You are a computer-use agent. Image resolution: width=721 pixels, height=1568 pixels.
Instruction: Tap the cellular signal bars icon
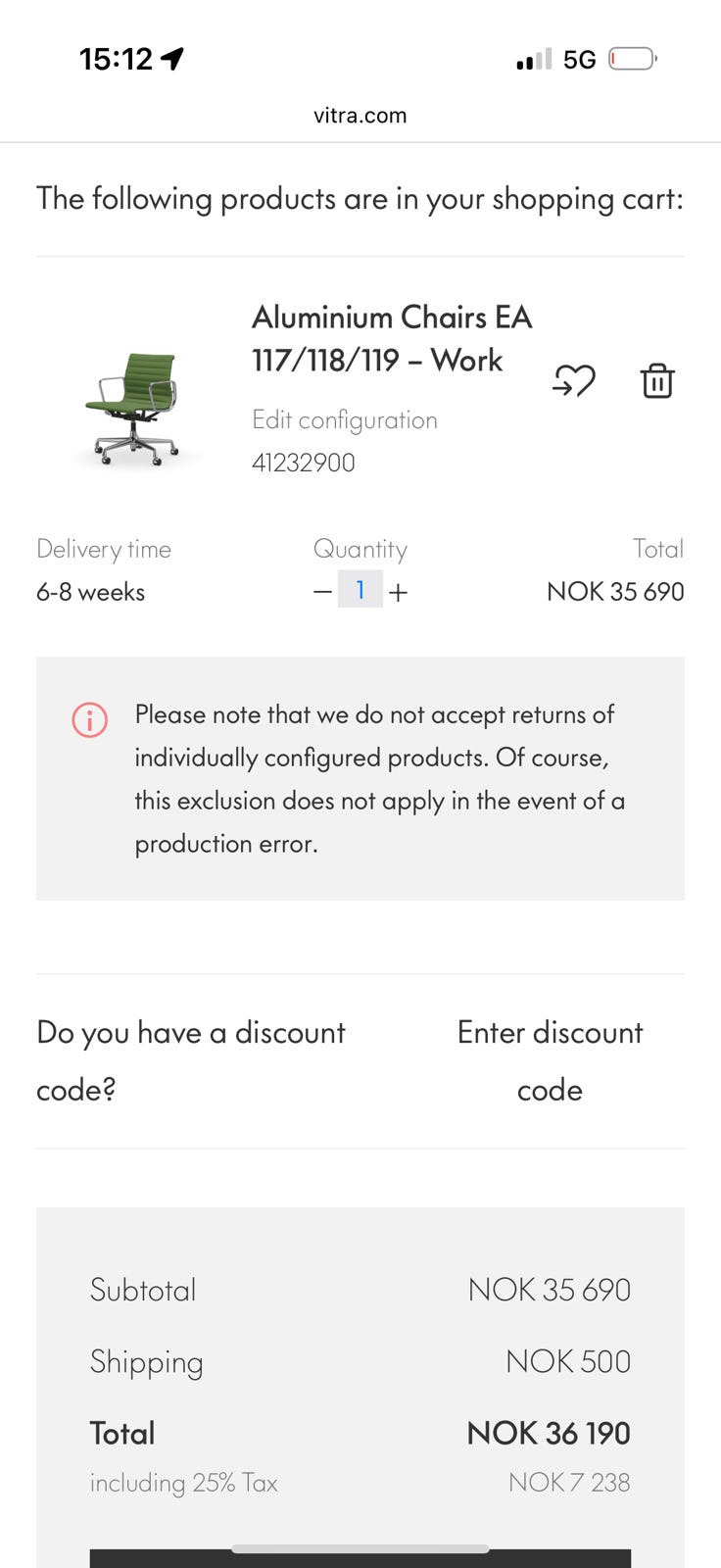(534, 60)
